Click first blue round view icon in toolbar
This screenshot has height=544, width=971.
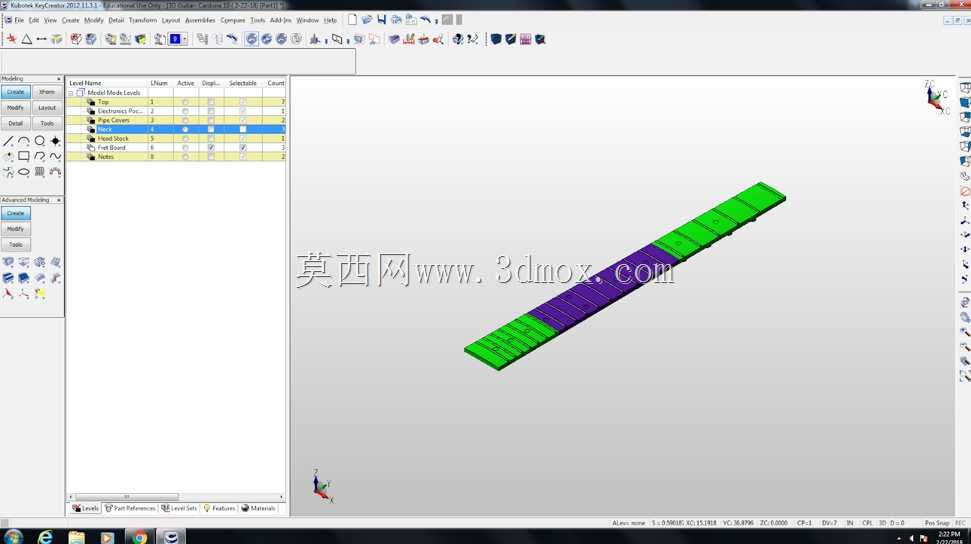tap(251, 39)
